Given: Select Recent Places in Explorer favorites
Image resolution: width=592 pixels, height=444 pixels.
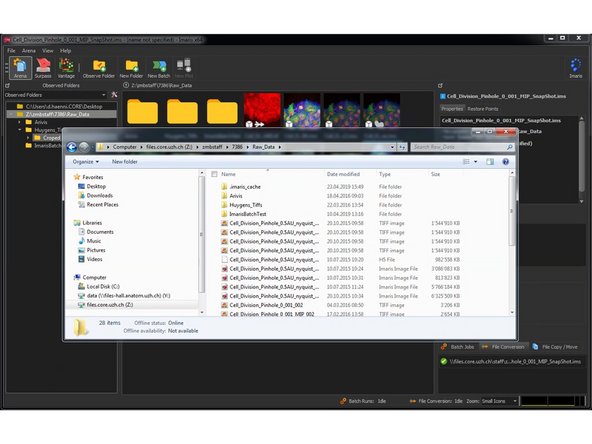Looking at the screenshot, I should (x=98, y=205).
